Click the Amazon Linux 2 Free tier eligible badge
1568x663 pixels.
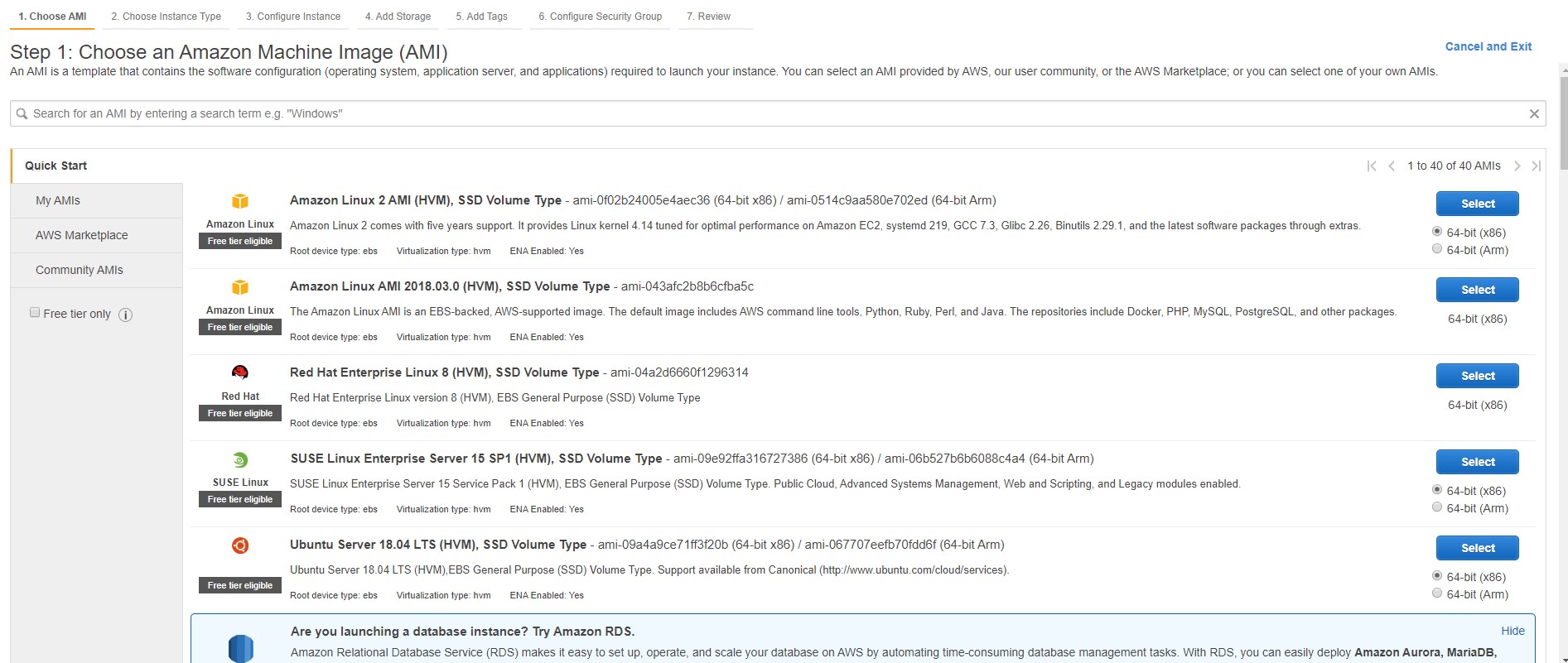[x=240, y=241]
